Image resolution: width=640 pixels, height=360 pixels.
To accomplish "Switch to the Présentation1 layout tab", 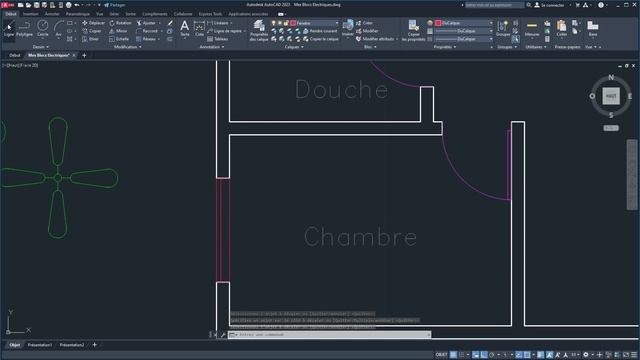I will 40,345.
